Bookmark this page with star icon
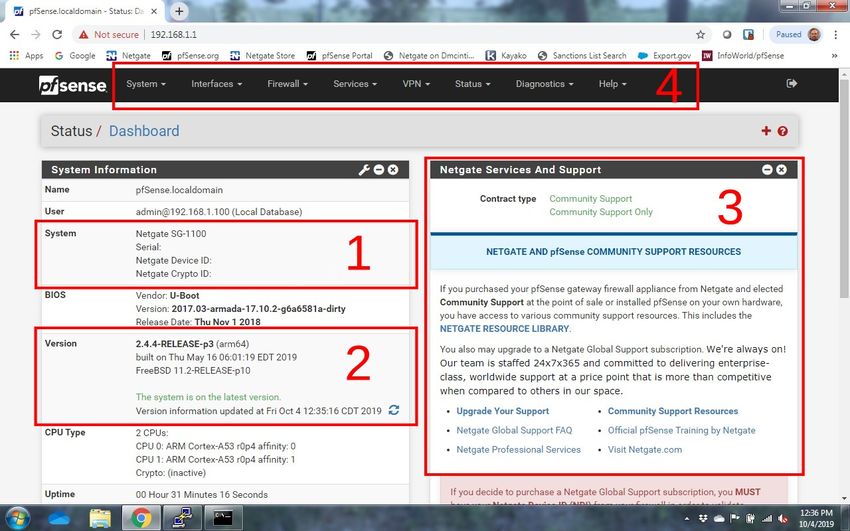The width and height of the screenshot is (850, 531). [700, 35]
